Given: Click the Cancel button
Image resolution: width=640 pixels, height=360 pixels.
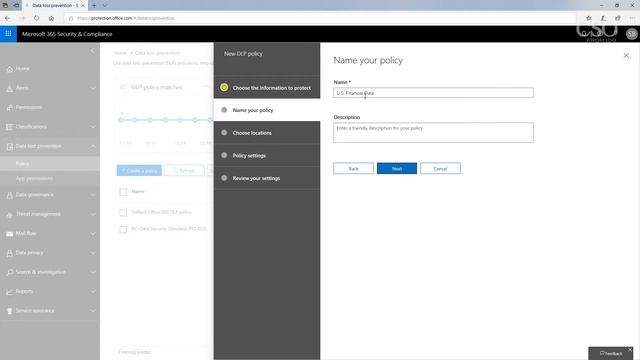Looking at the screenshot, I should click(x=440, y=169).
